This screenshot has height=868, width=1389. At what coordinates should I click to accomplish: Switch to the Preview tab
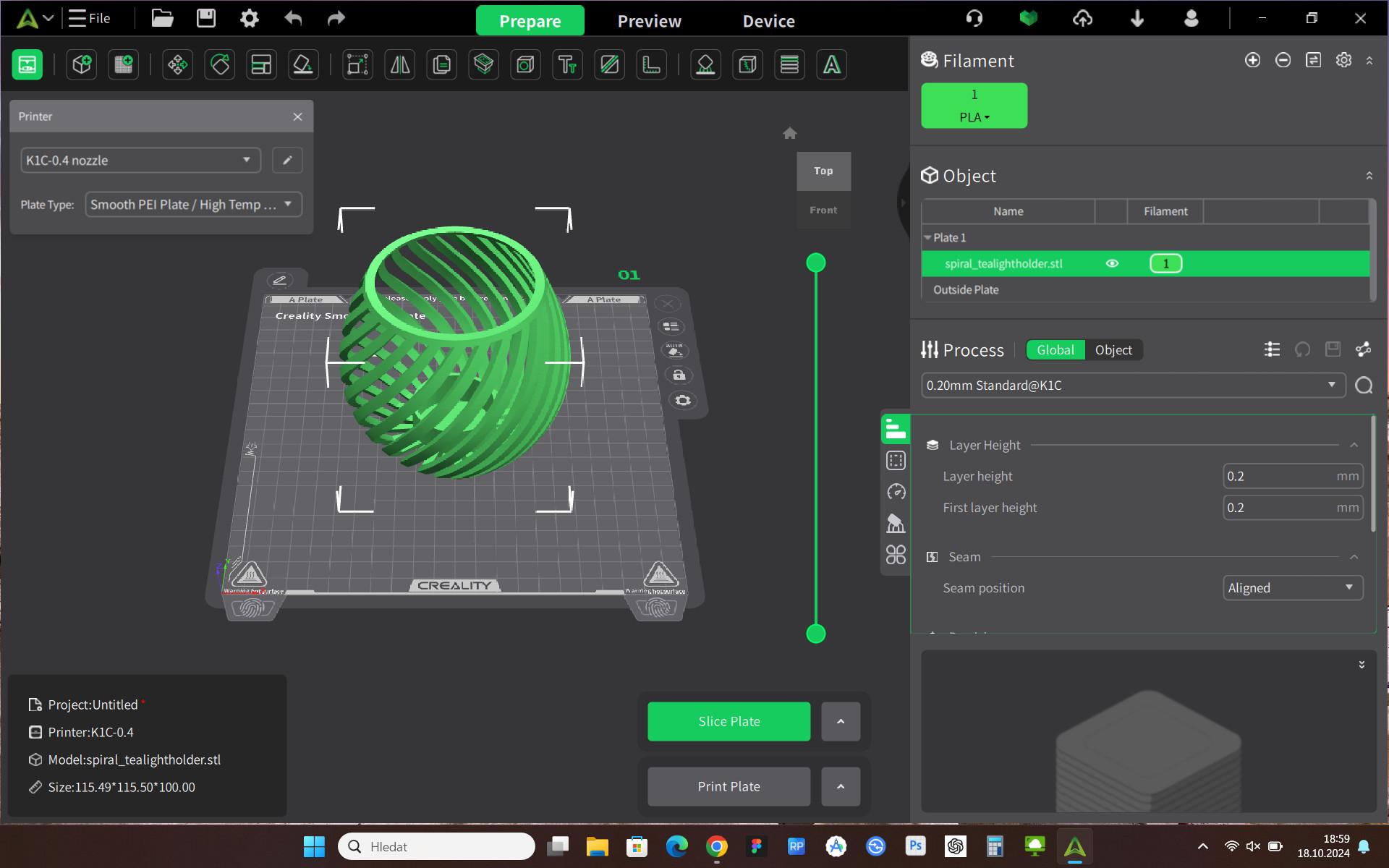pyautogui.click(x=649, y=21)
